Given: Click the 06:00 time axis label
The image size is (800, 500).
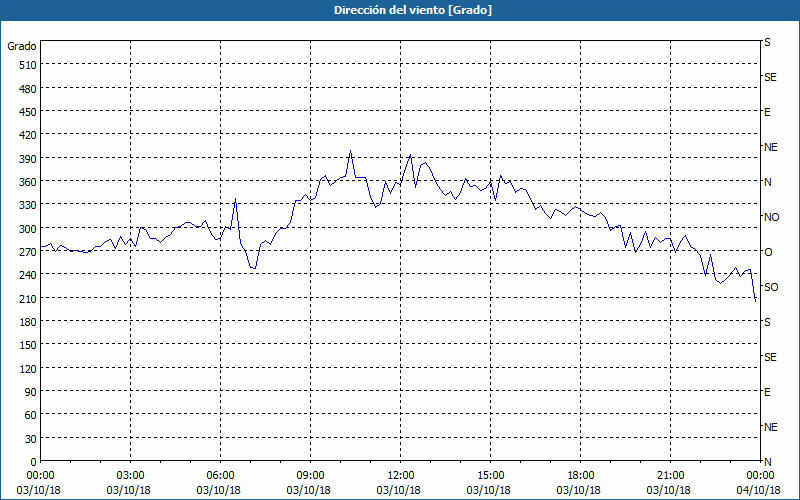Looking at the screenshot, I should [x=220, y=476].
